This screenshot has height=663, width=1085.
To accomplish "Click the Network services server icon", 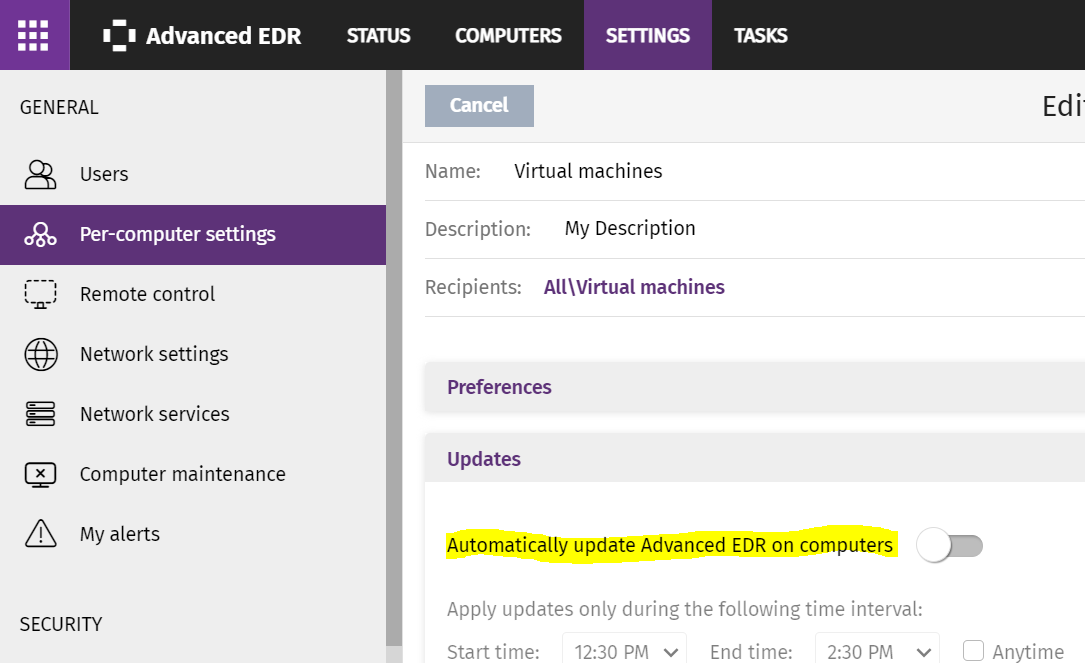I will tap(40, 414).
